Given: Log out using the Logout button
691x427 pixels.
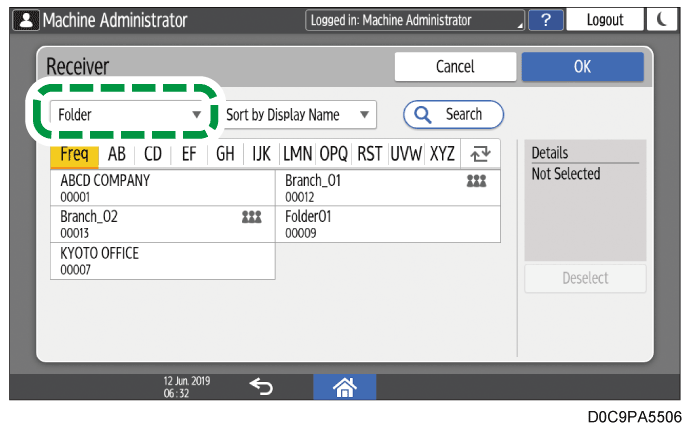Looking at the screenshot, I should [x=605, y=20].
